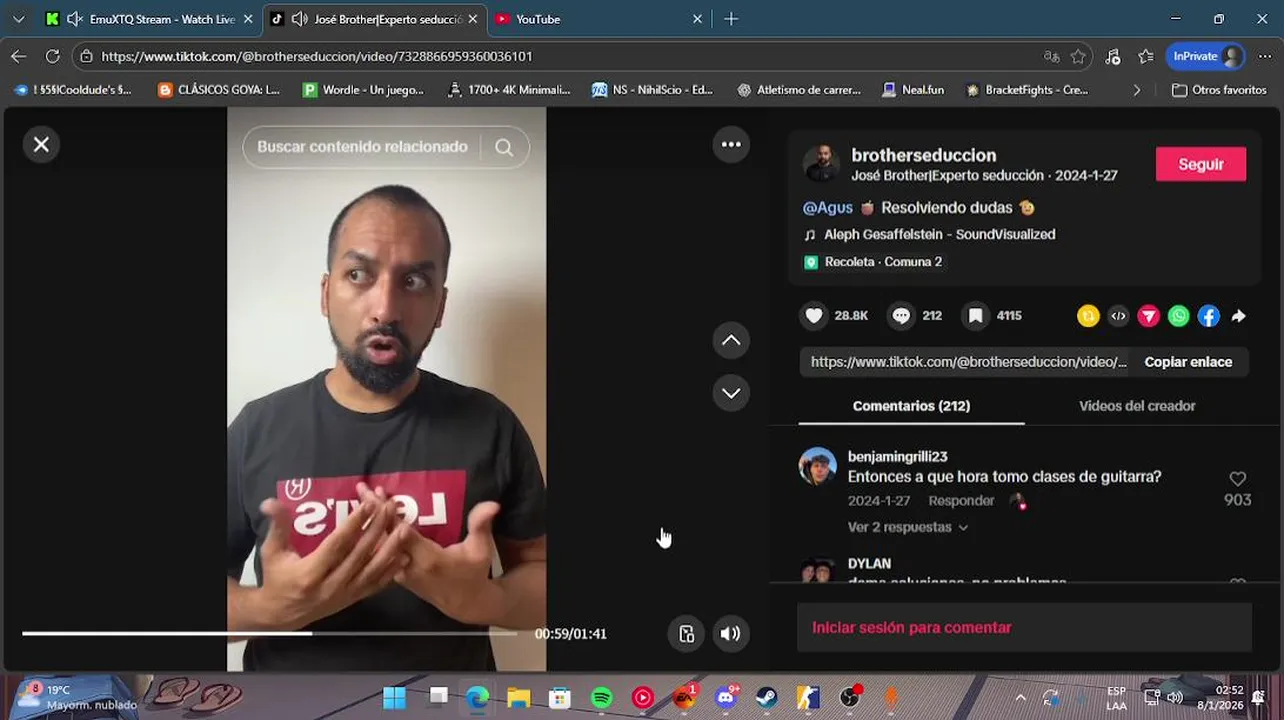1284x720 pixels.
Task: Open Spotify from taskbar
Action: point(601,697)
